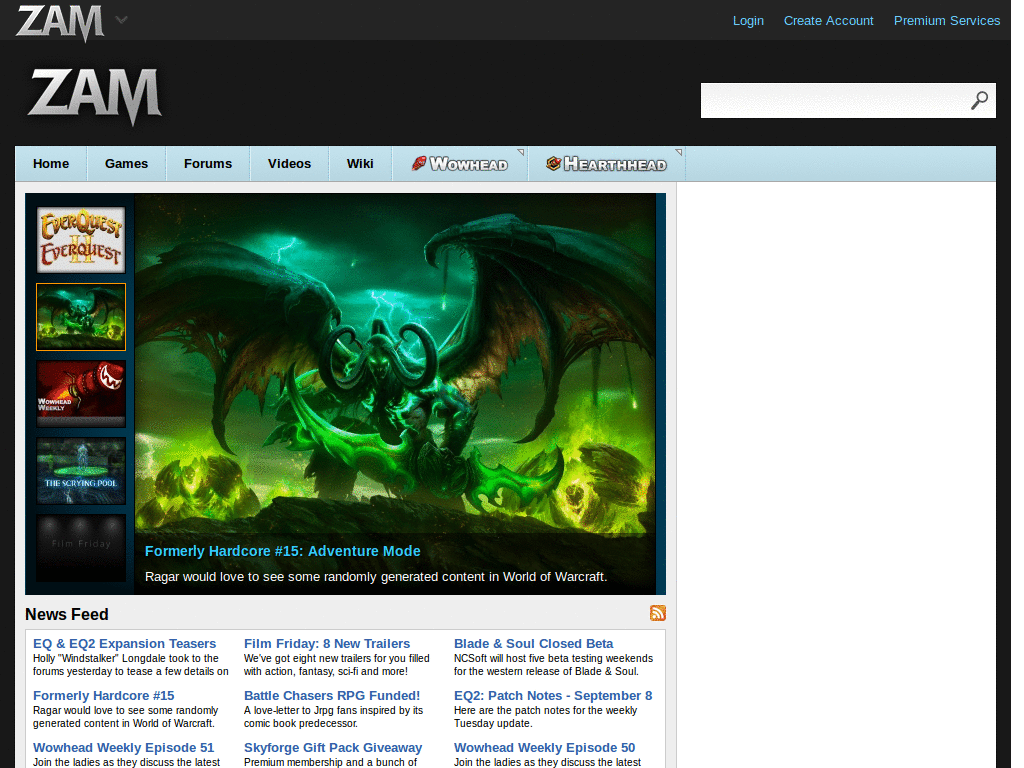Select The Scrying Pool carousel thumbnail
1024x768 pixels.
81,471
